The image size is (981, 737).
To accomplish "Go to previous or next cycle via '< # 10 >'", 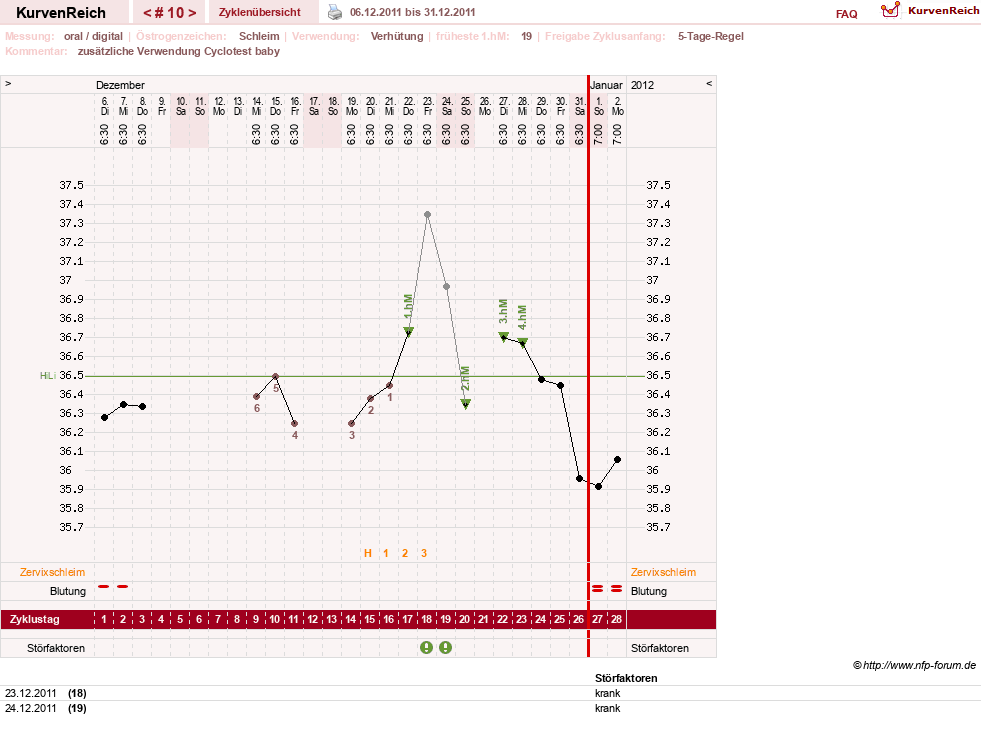I will [170, 13].
